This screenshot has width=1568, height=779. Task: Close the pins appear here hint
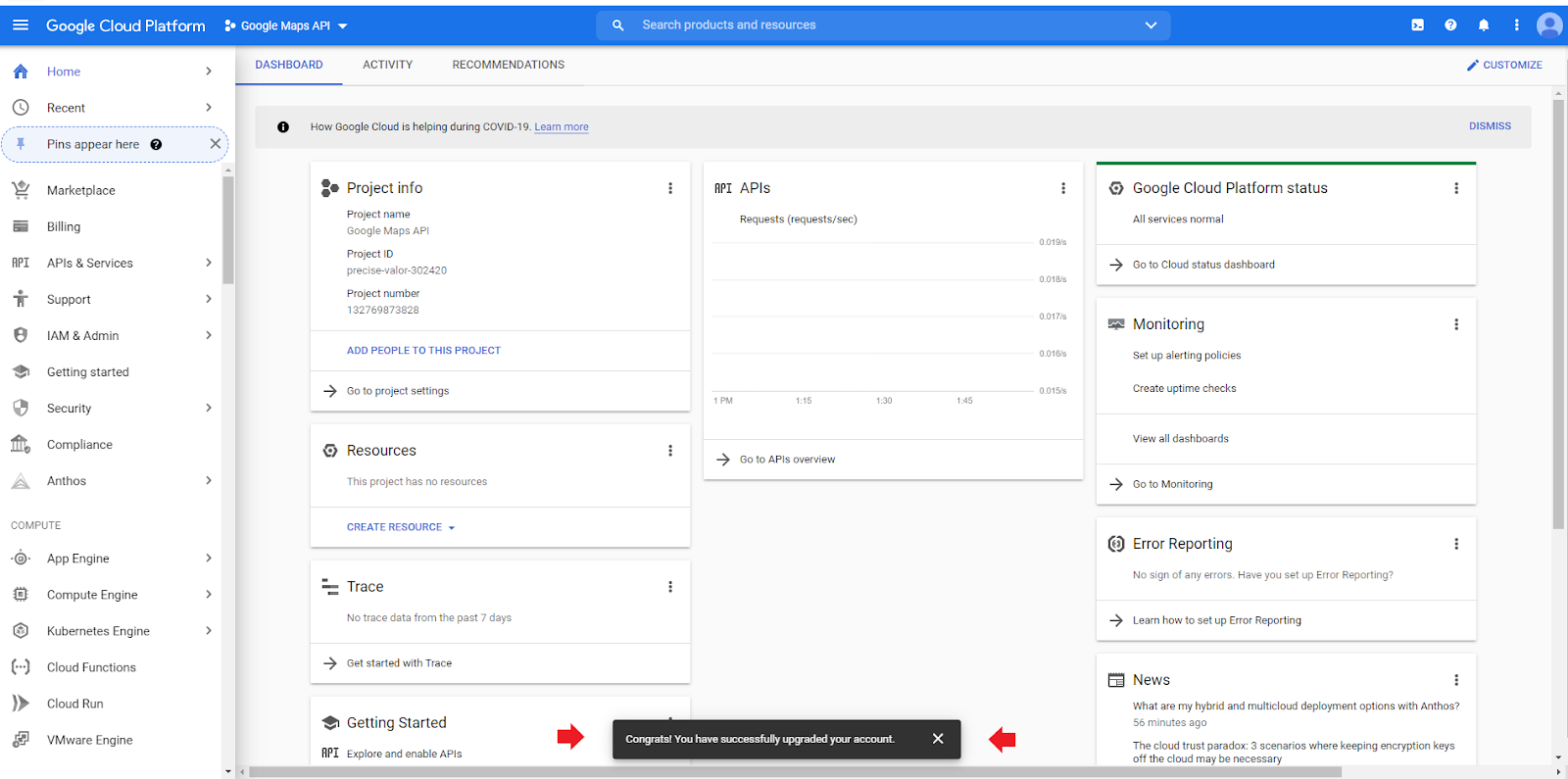[215, 144]
